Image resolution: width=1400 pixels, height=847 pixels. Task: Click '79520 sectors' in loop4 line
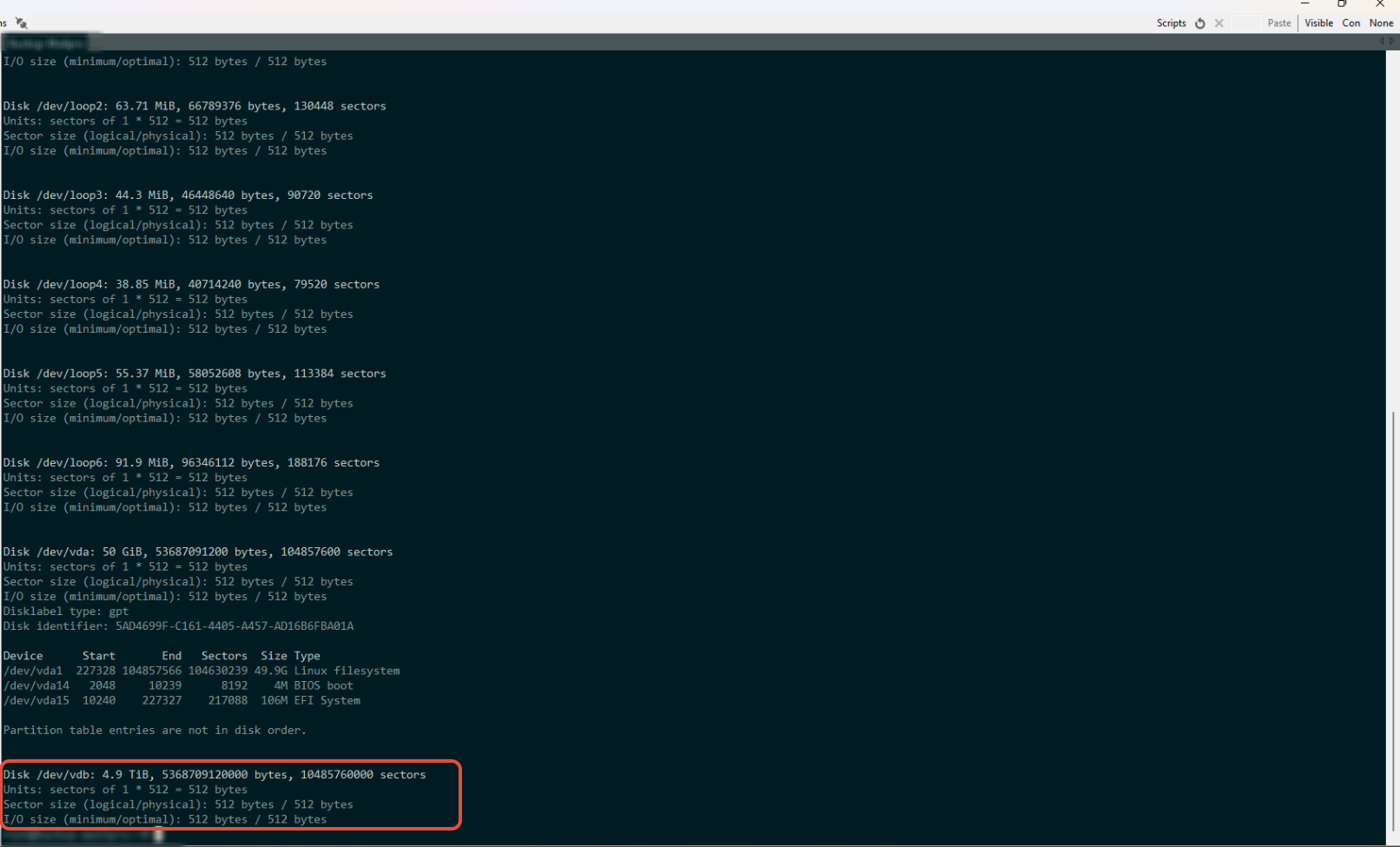pyautogui.click(x=336, y=285)
